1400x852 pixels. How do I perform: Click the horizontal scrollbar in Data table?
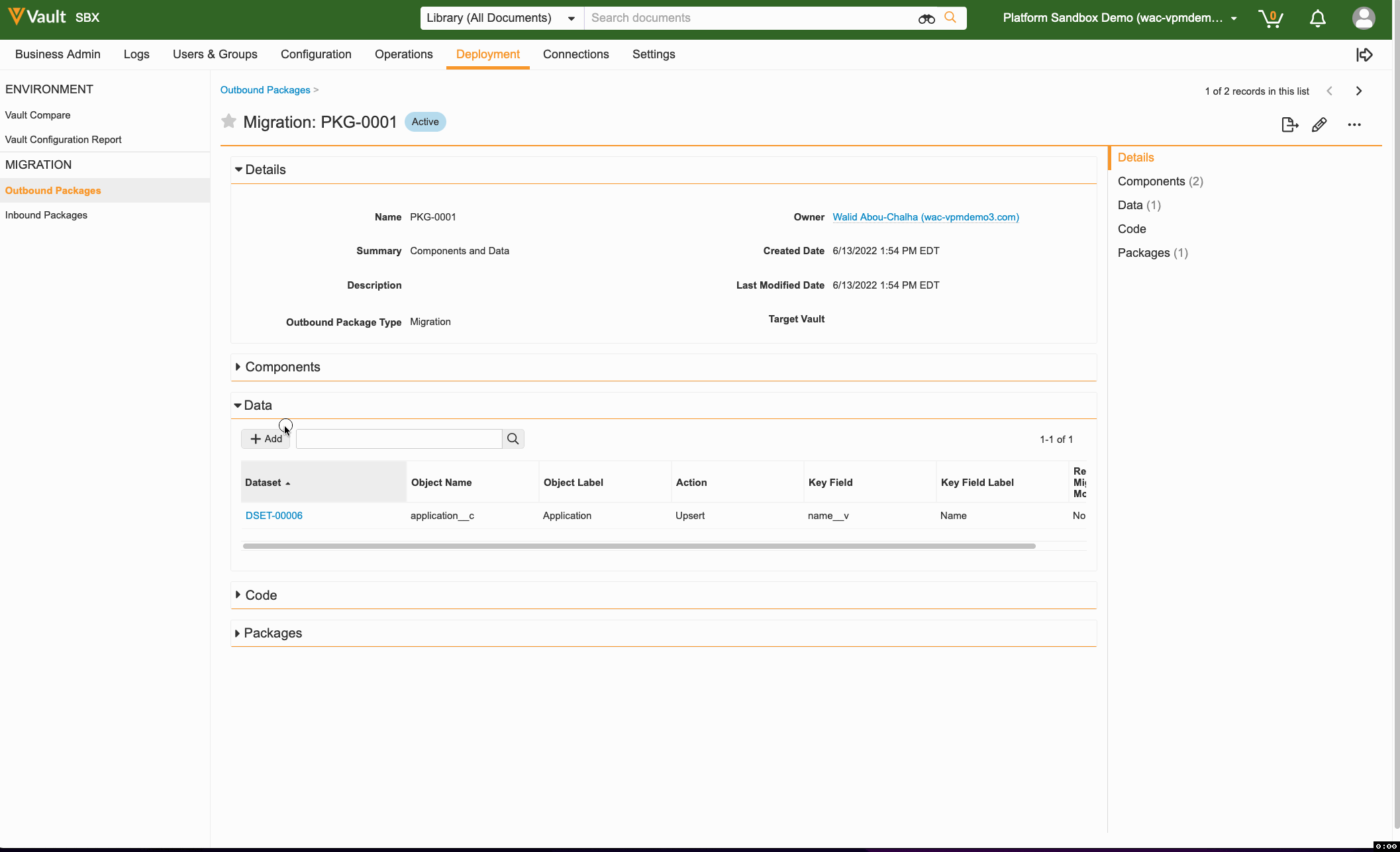pos(638,546)
